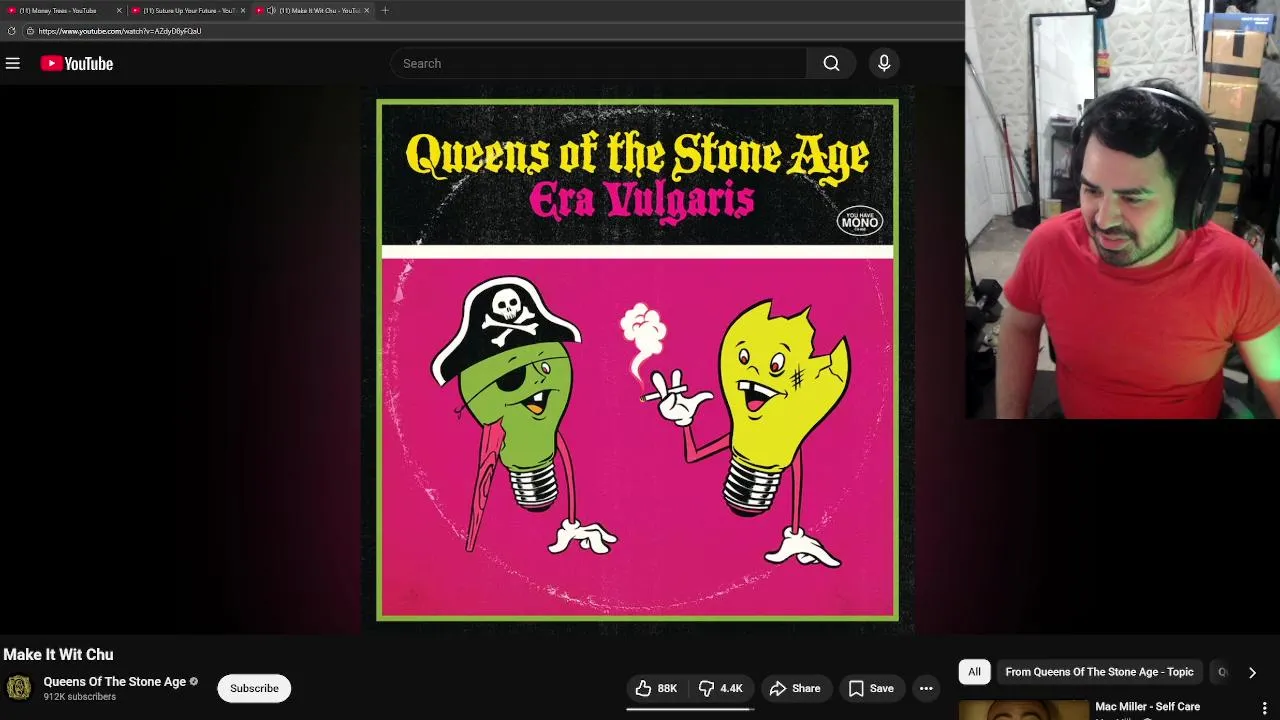Image resolution: width=1280 pixels, height=720 pixels.
Task: Close the Make It Wit Chu tab
Action: click(367, 10)
